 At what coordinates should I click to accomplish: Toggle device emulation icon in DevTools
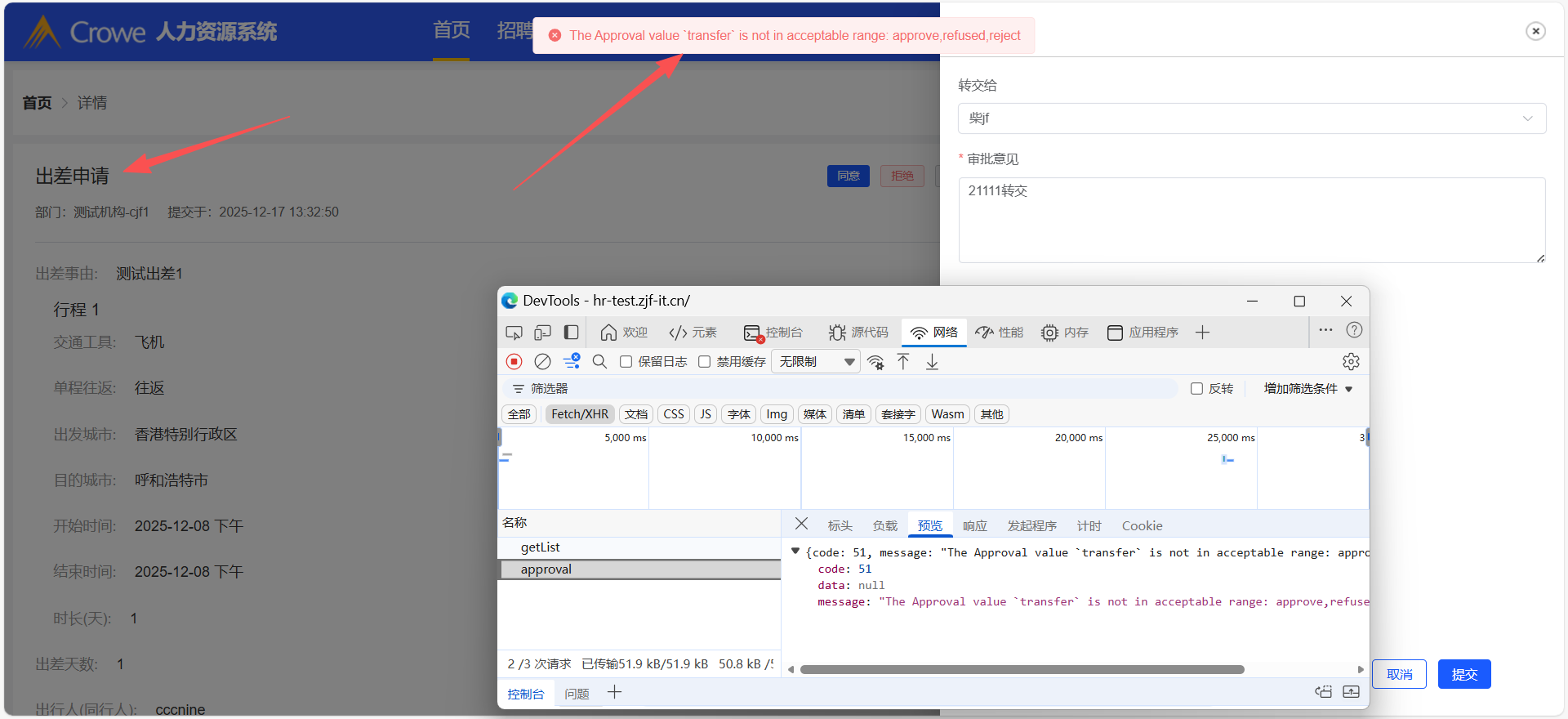pyautogui.click(x=542, y=333)
